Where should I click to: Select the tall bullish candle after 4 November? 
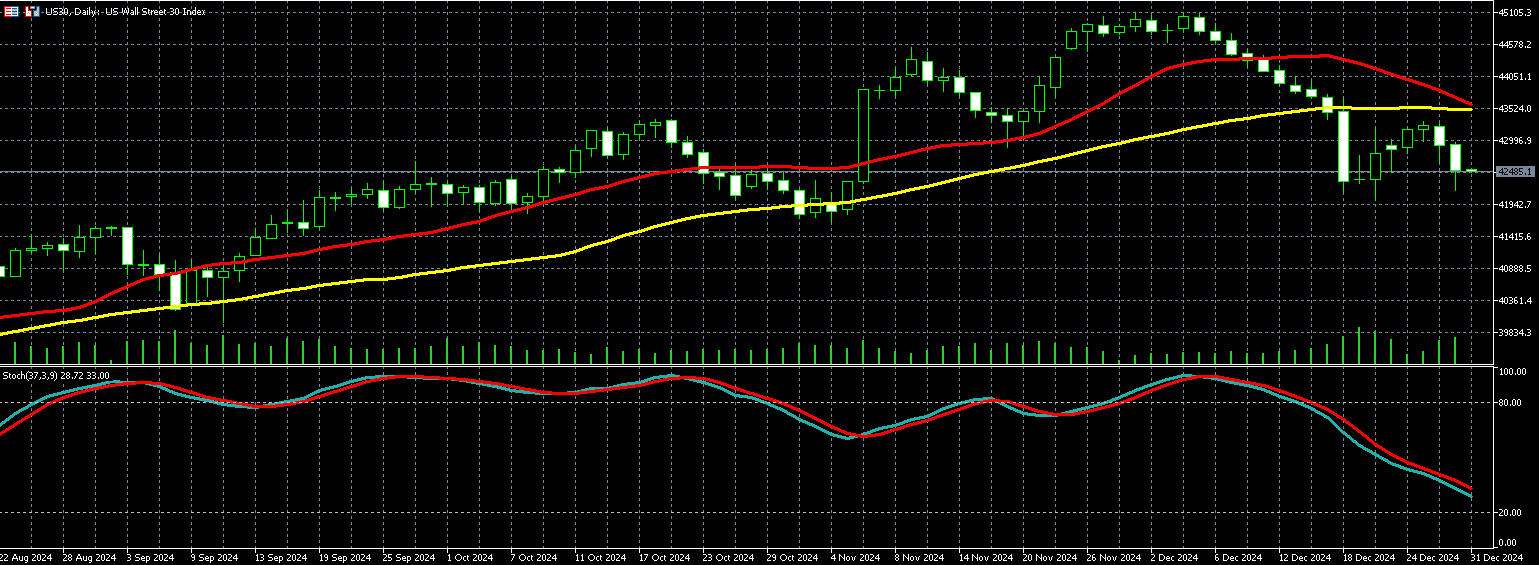coord(863,136)
